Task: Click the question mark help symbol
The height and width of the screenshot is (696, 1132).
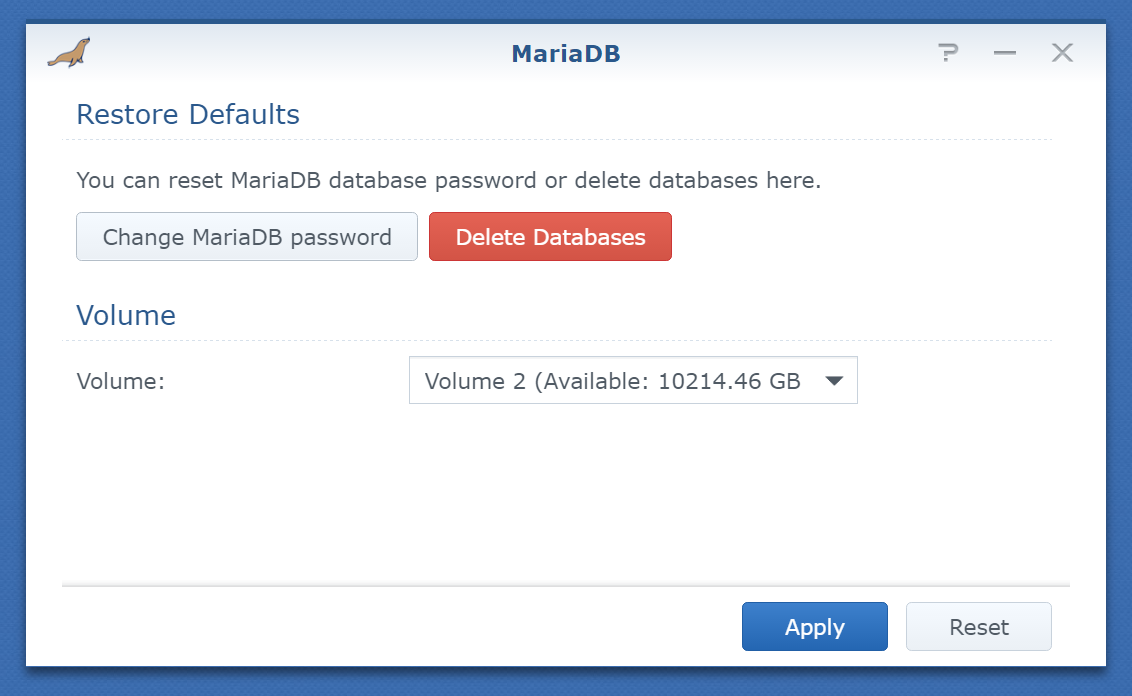Action: [948, 52]
